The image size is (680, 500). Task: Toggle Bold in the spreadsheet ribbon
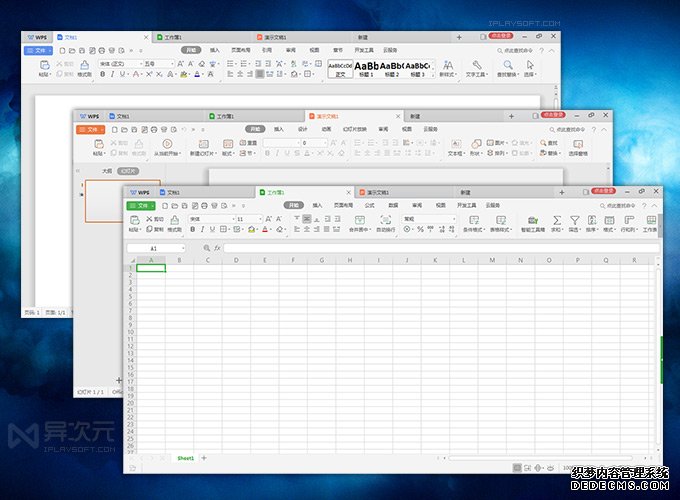point(192,229)
